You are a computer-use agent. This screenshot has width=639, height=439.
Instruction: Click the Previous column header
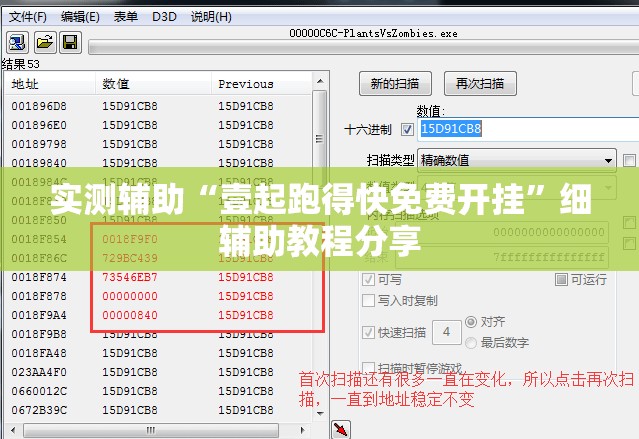click(x=262, y=84)
